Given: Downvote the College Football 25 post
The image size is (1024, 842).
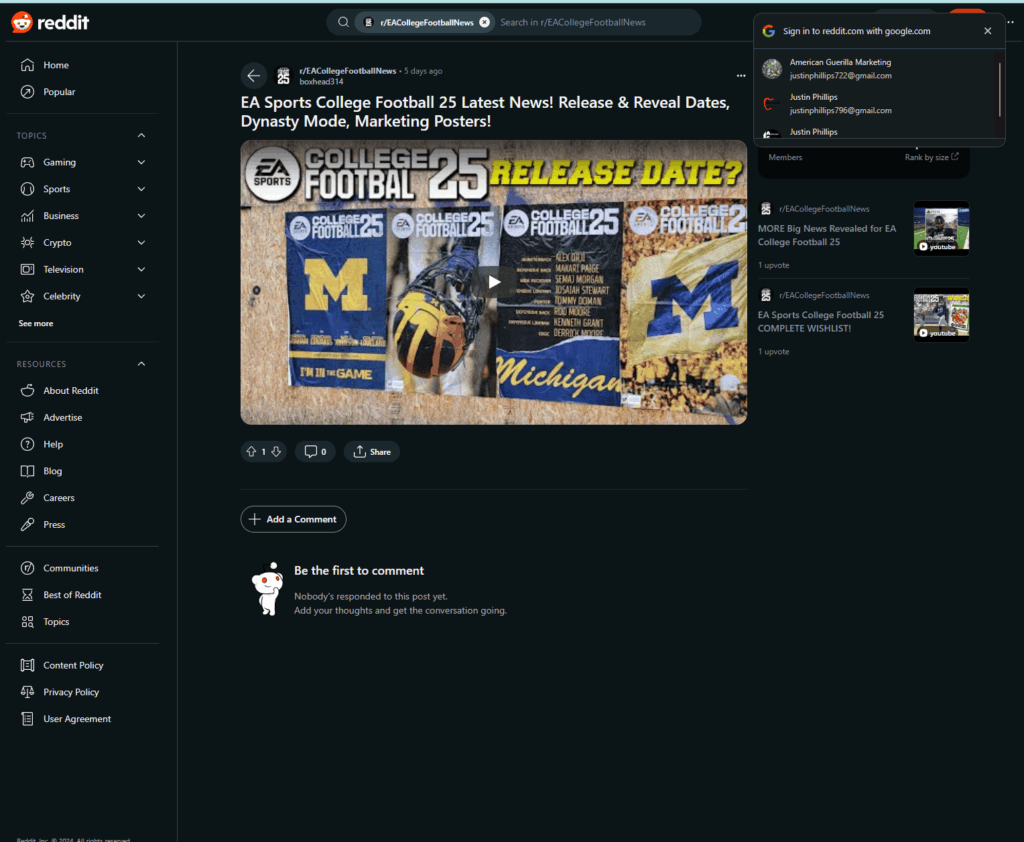Looking at the screenshot, I should click(277, 452).
